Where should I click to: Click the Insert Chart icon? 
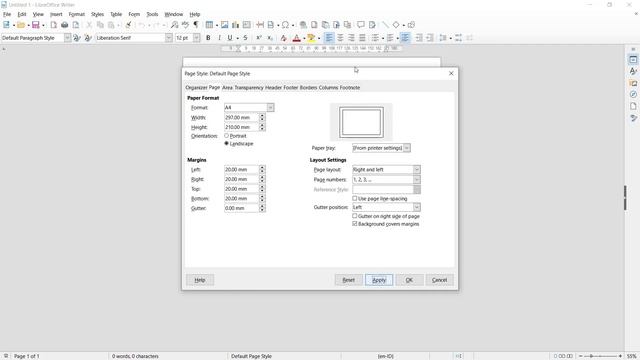(236, 25)
